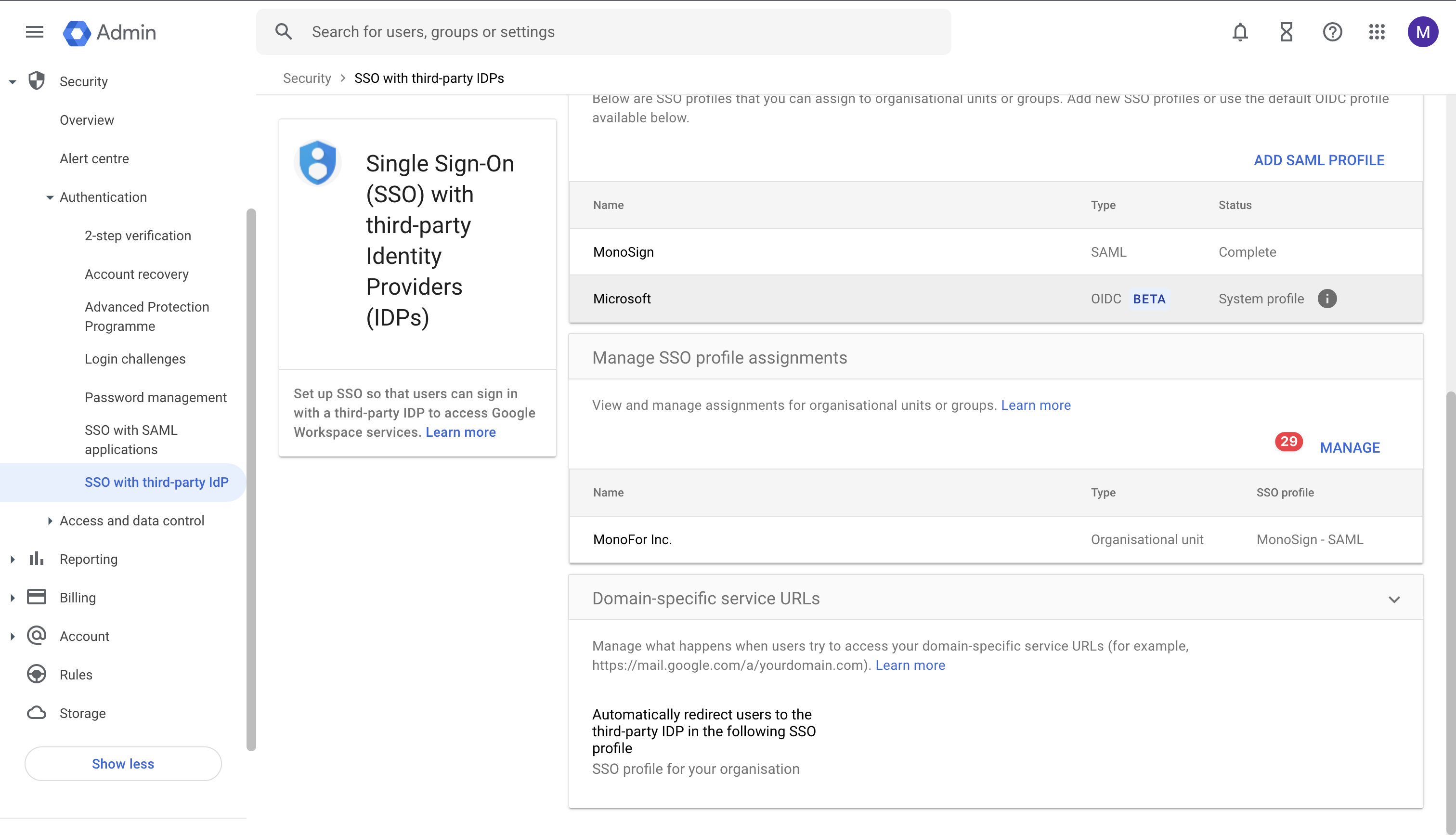Open the account avatar M

coord(1423,32)
